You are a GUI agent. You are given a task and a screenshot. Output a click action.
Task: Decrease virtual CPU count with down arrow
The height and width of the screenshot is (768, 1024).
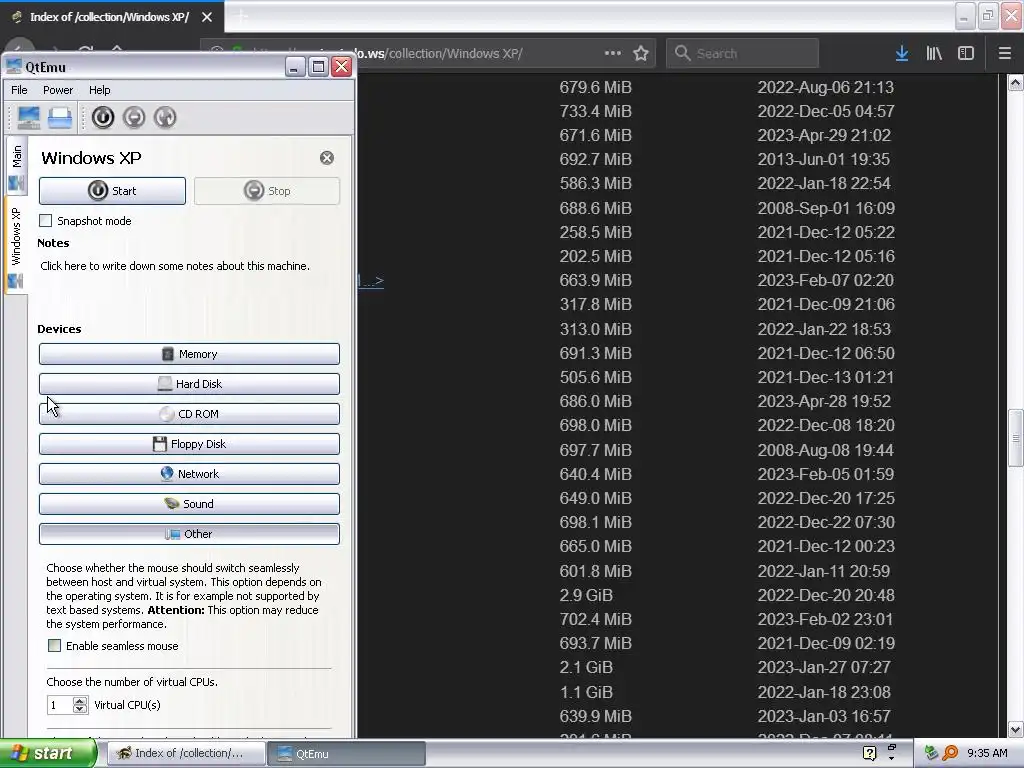80,709
